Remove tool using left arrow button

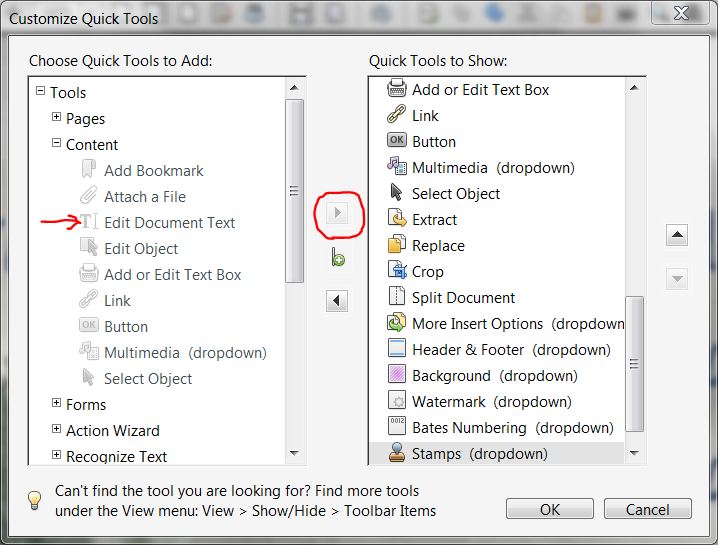point(337,301)
